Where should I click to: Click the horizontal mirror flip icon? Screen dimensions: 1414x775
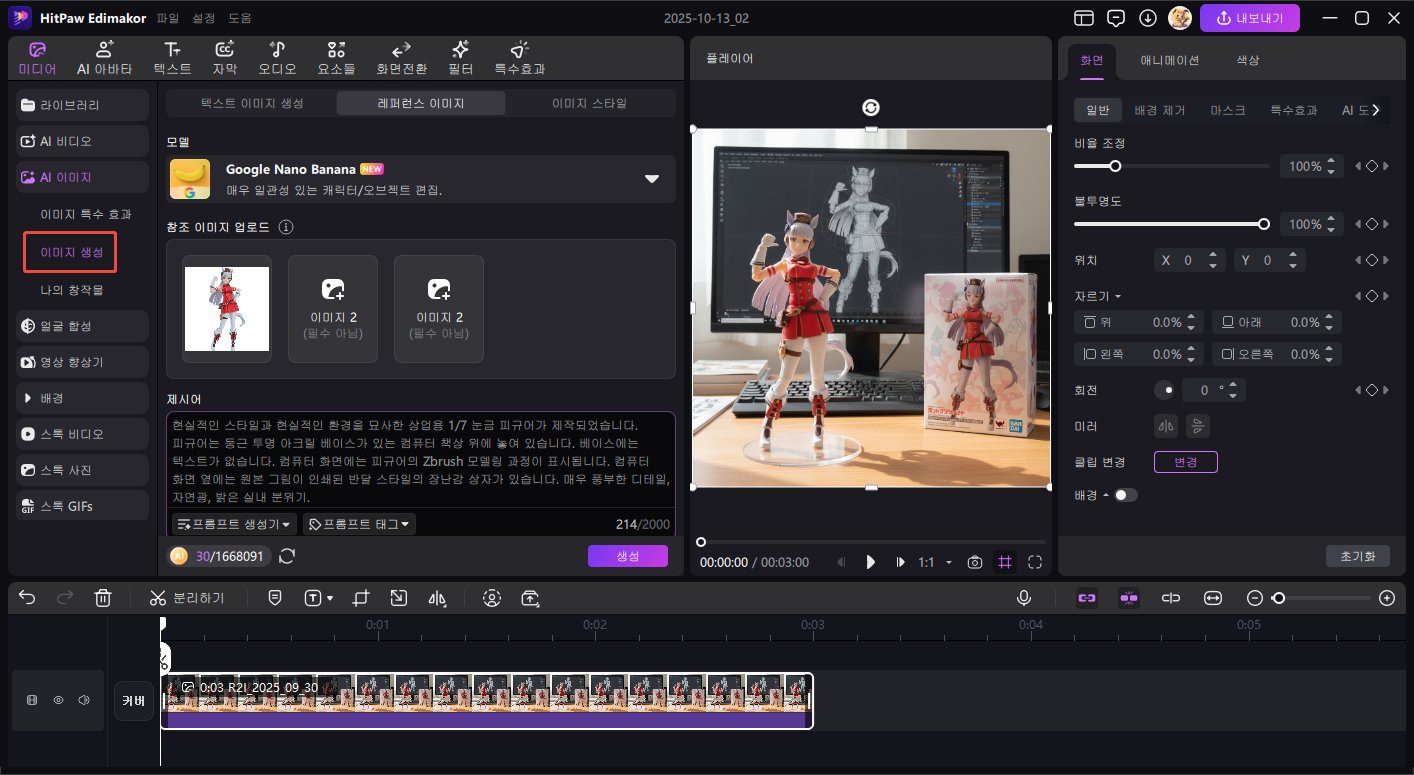pos(1165,426)
